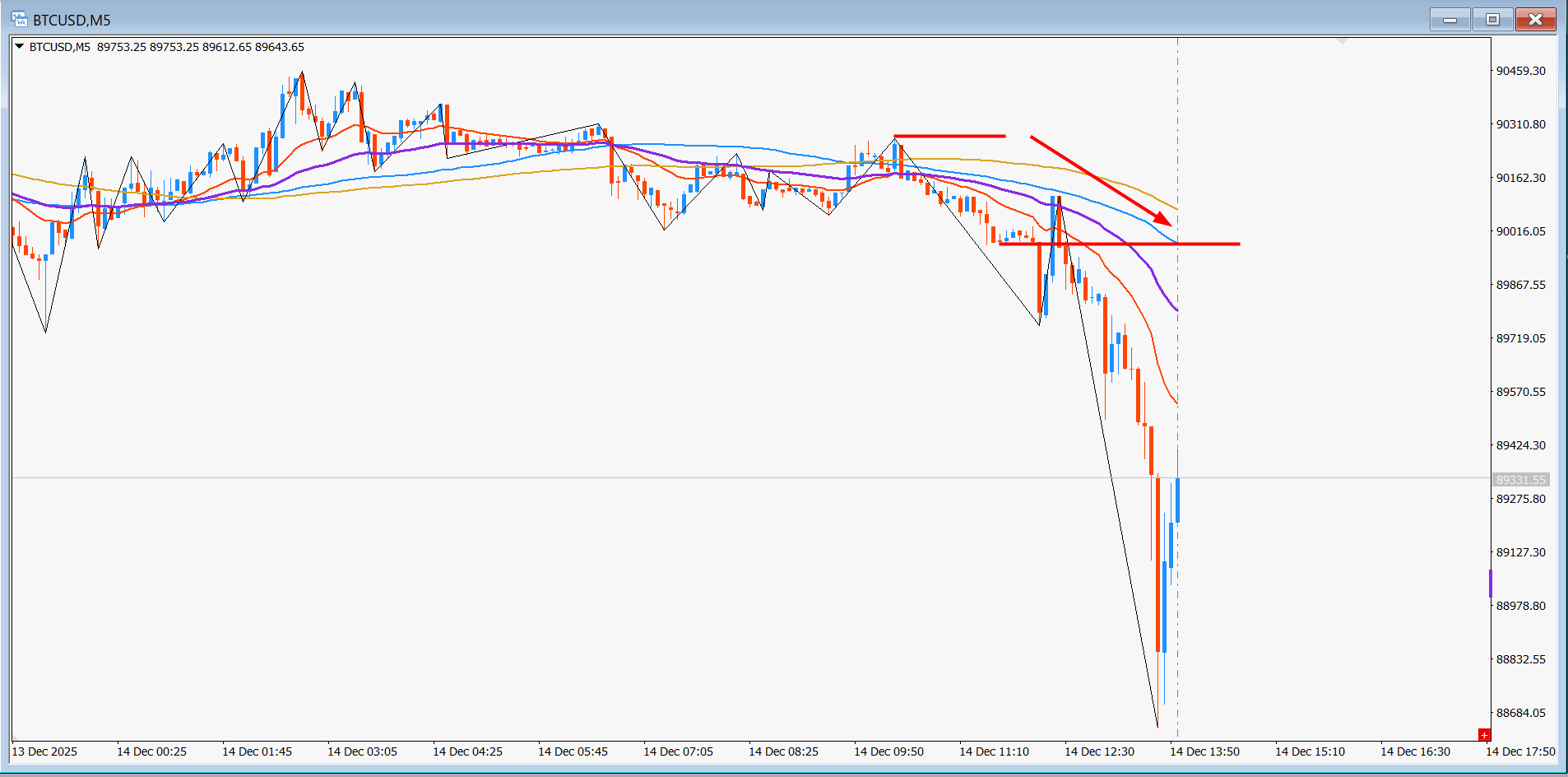Maximize the BTCUSD,M5 chart window
Viewport: 1568px width, 777px height.
pyautogui.click(x=1492, y=20)
